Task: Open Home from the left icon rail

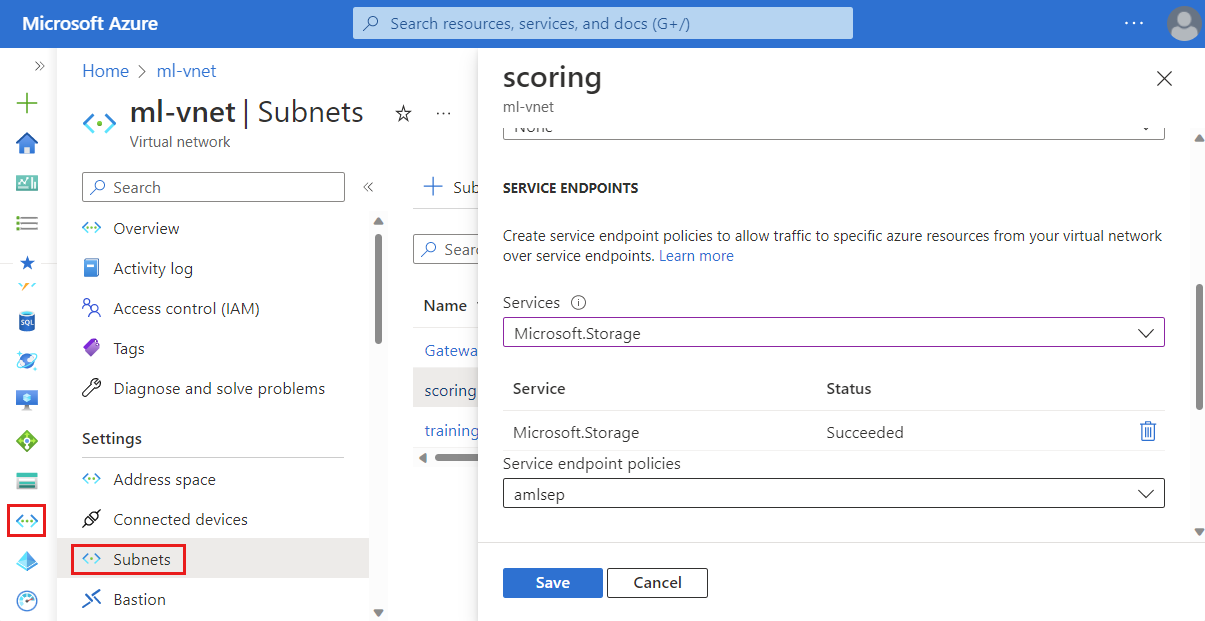Action: pyautogui.click(x=27, y=143)
